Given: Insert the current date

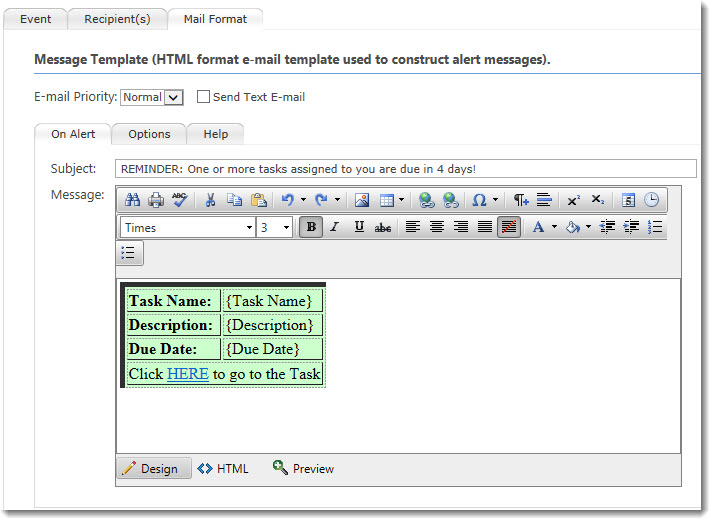Looking at the screenshot, I should pos(628,200).
